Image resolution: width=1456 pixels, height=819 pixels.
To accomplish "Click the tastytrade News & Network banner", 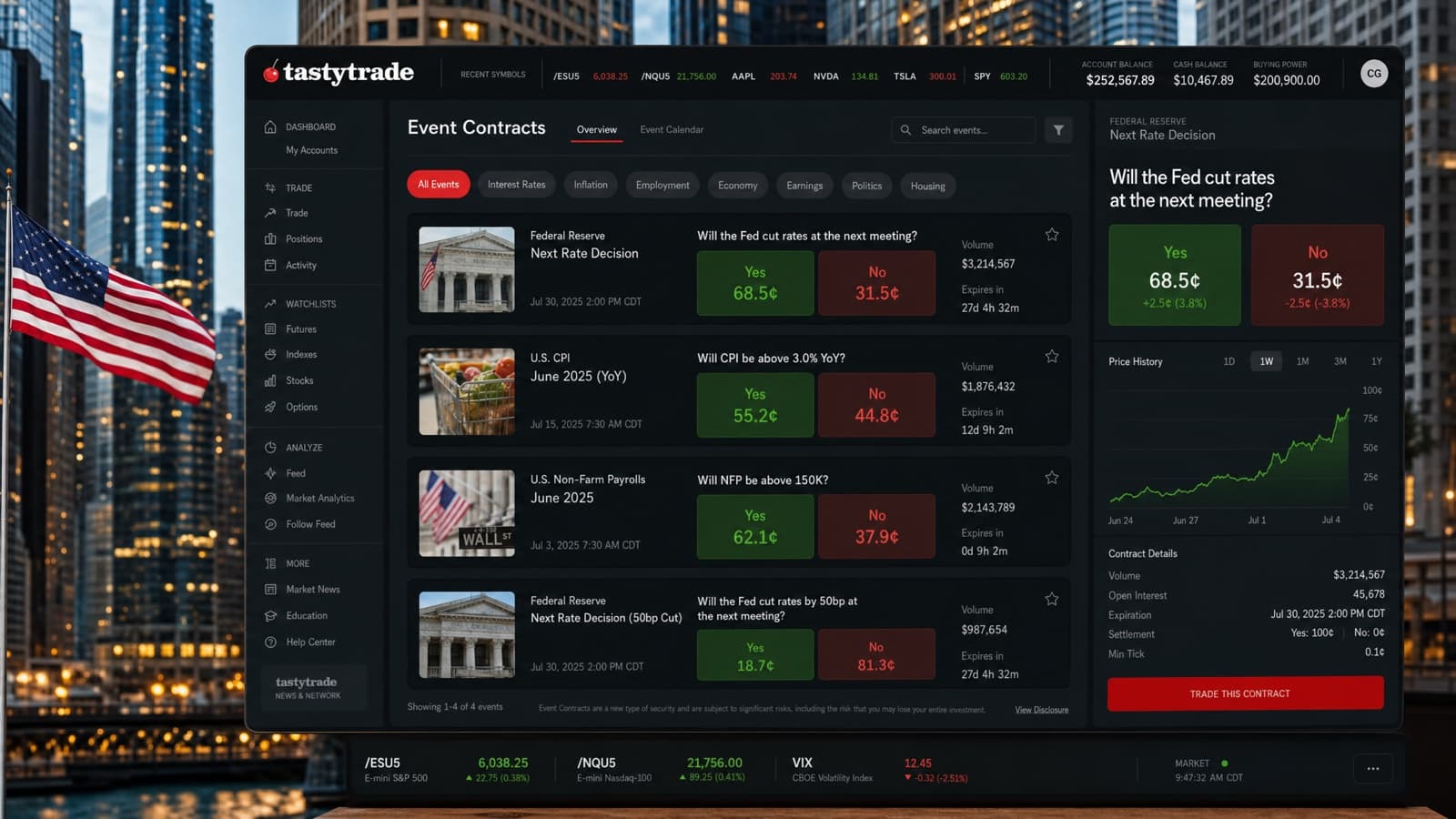I will (314, 688).
